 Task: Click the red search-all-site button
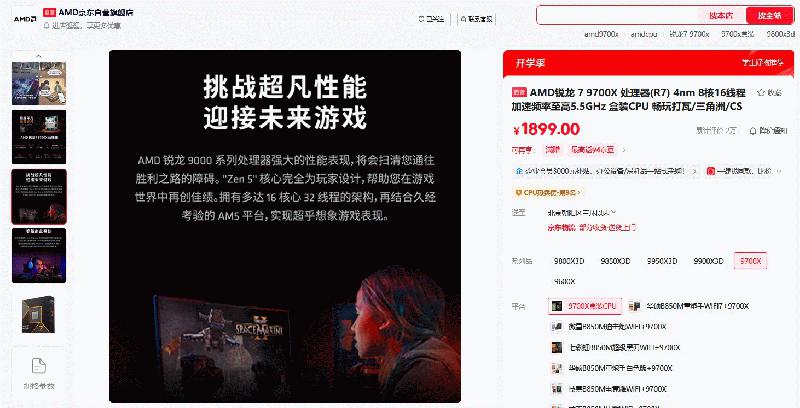tap(770, 15)
